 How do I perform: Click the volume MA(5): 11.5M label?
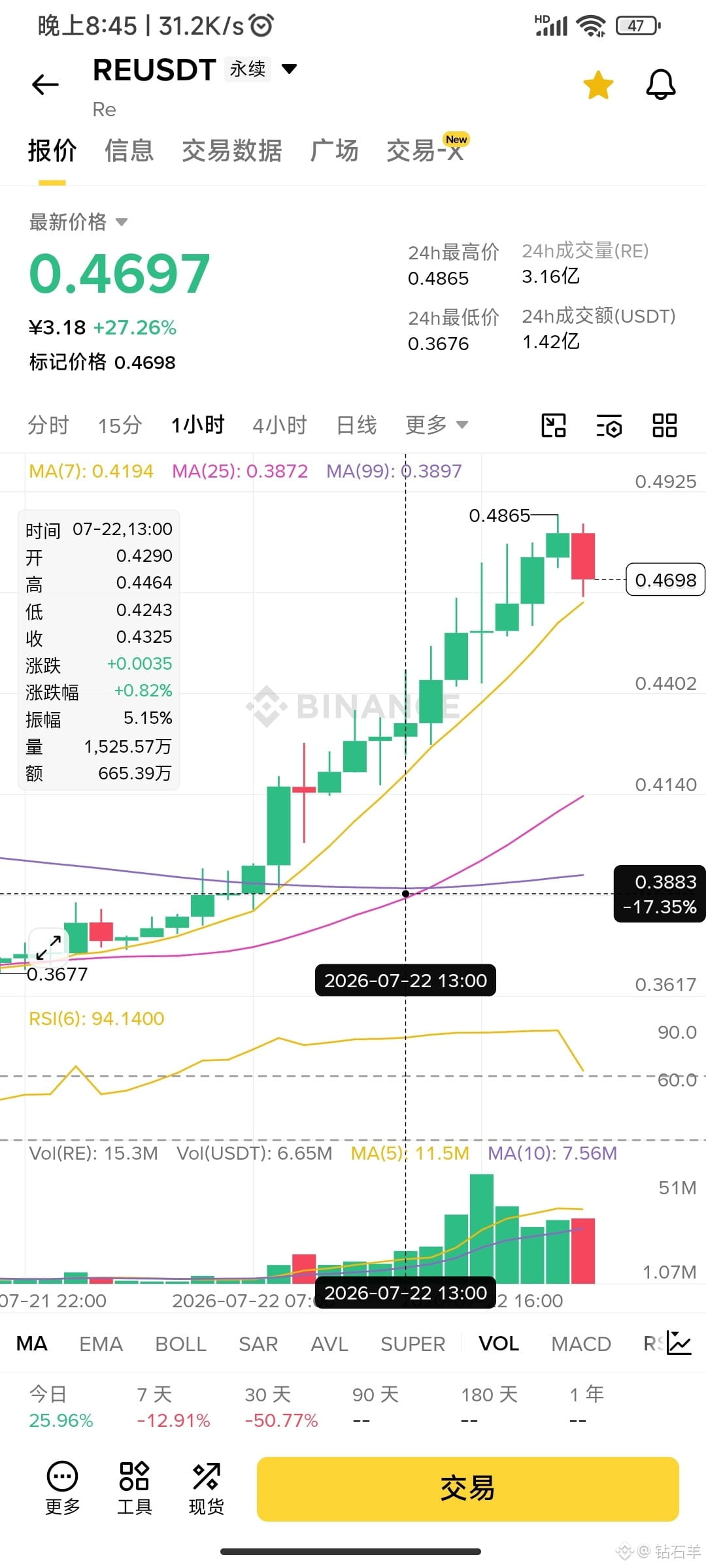point(410,1153)
